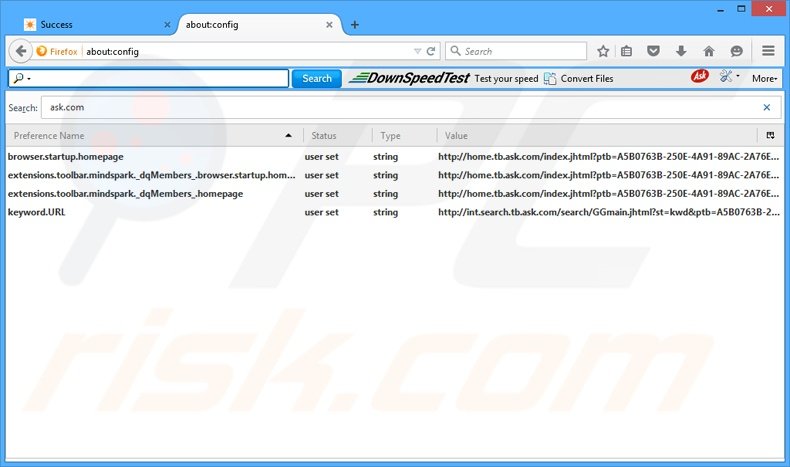Maximize the Firefox window
Image resolution: width=790 pixels, height=467 pixels.
(741, 9)
